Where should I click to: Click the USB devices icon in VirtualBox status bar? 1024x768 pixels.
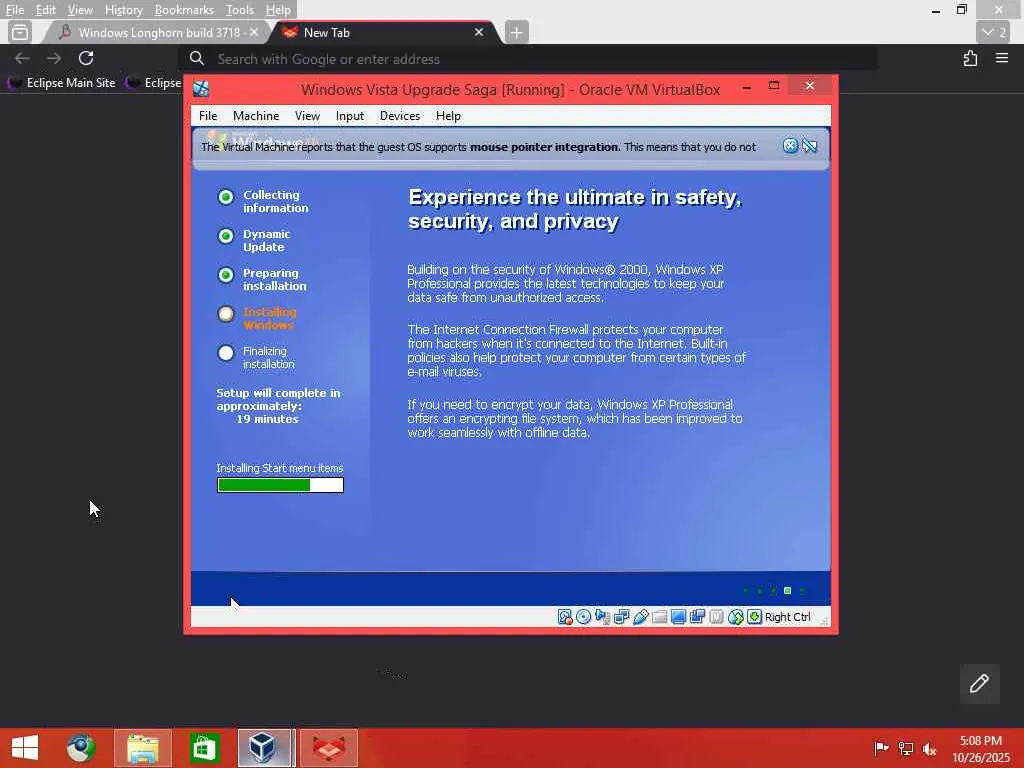pyautogui.click(x=641, y=617)
